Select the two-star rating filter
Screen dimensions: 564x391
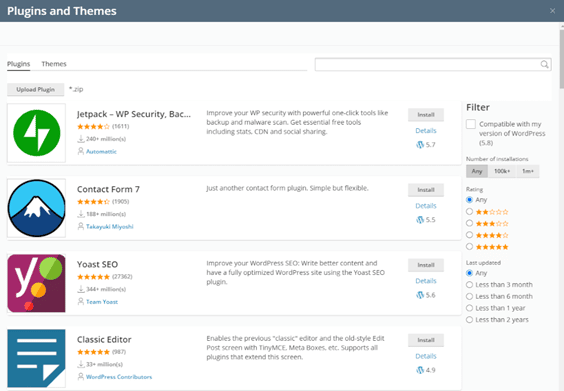(469, 212)
